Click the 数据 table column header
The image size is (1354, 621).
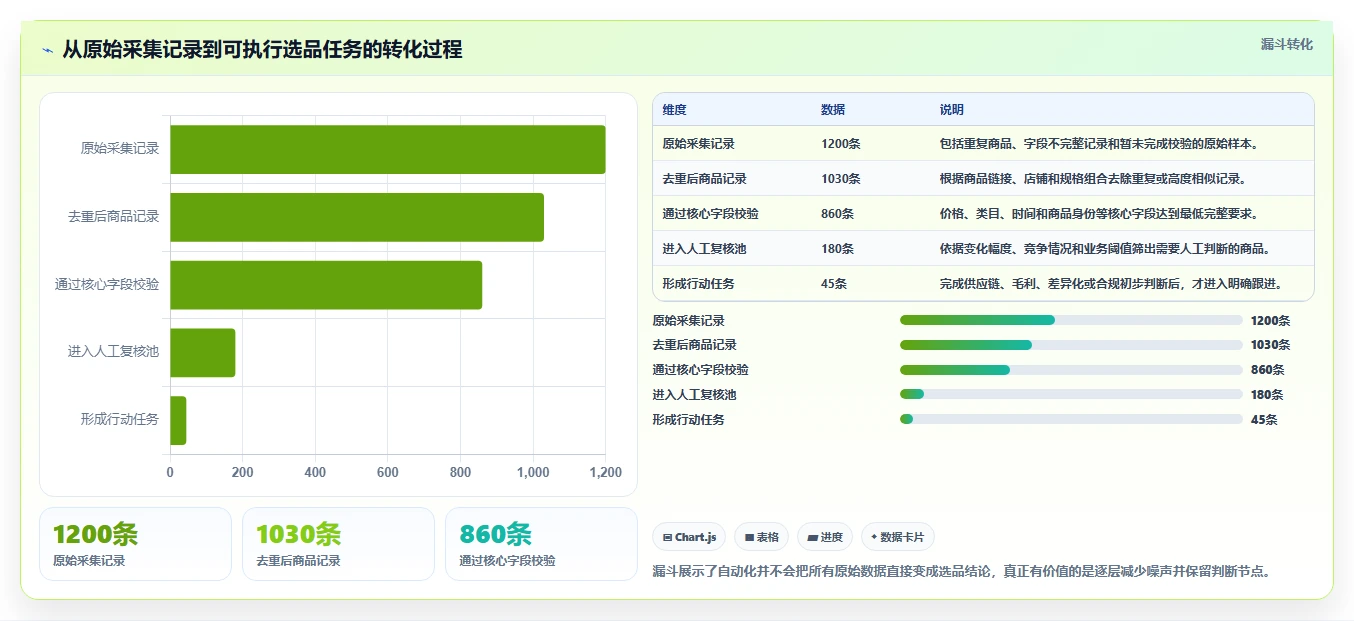pos(833,110)
